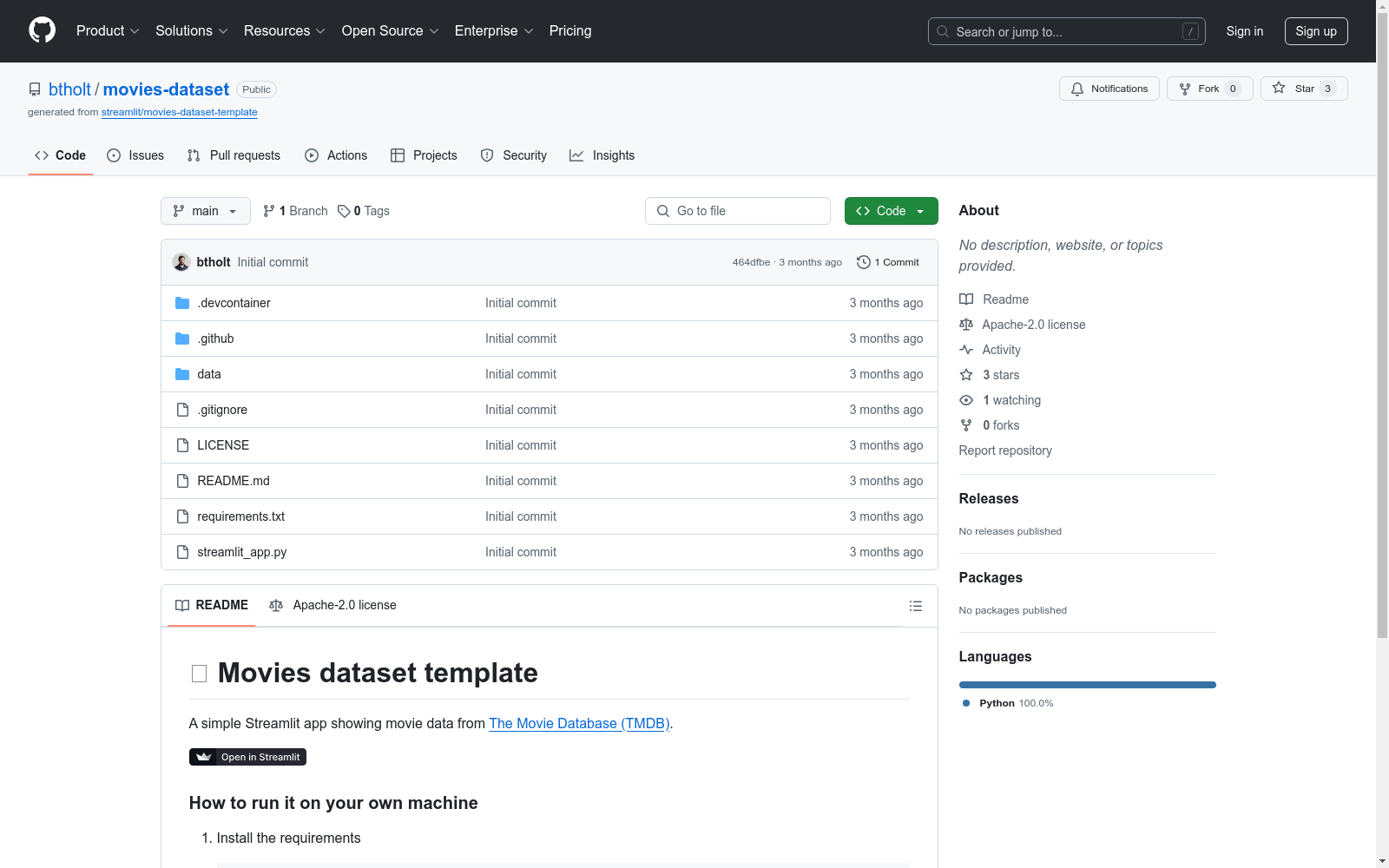
Task: Open The Movie Database (TMDB) link
Action: click(579, 723)
